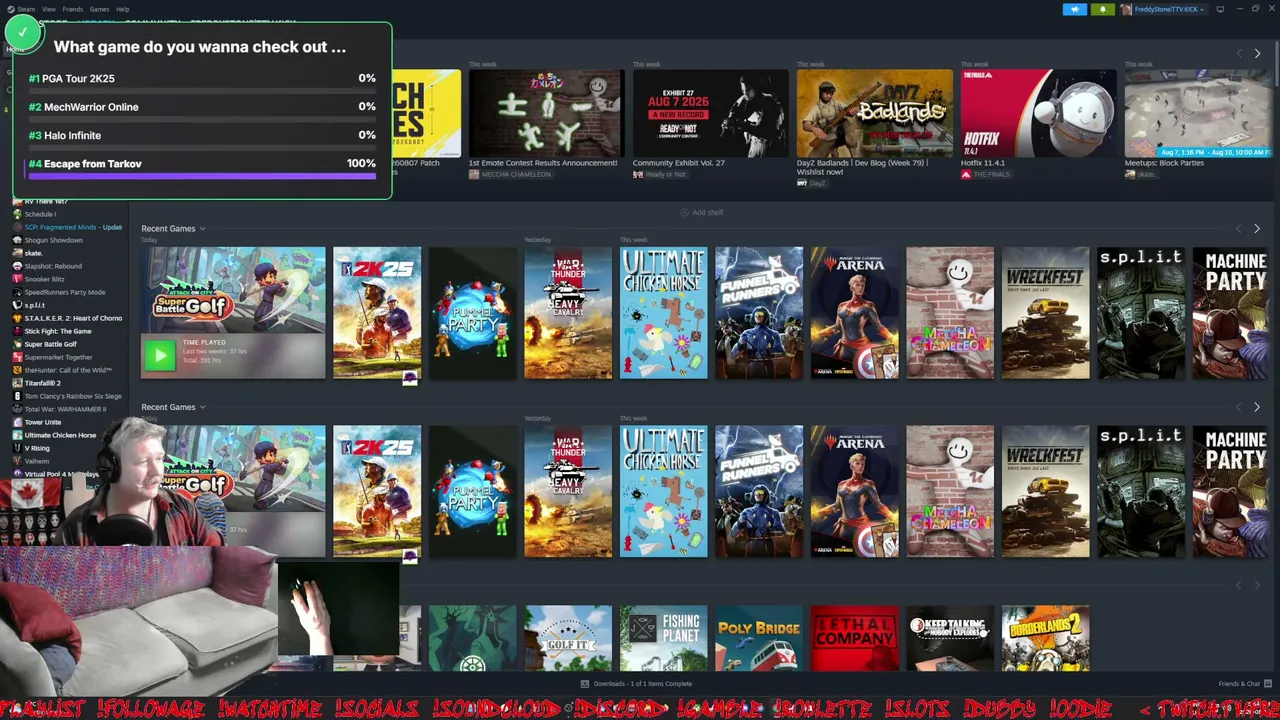This screenshot has height=720, width=1280.
Task: Select "SpeedRunners Party Mode" in library list
Action: tap(67, 292)
